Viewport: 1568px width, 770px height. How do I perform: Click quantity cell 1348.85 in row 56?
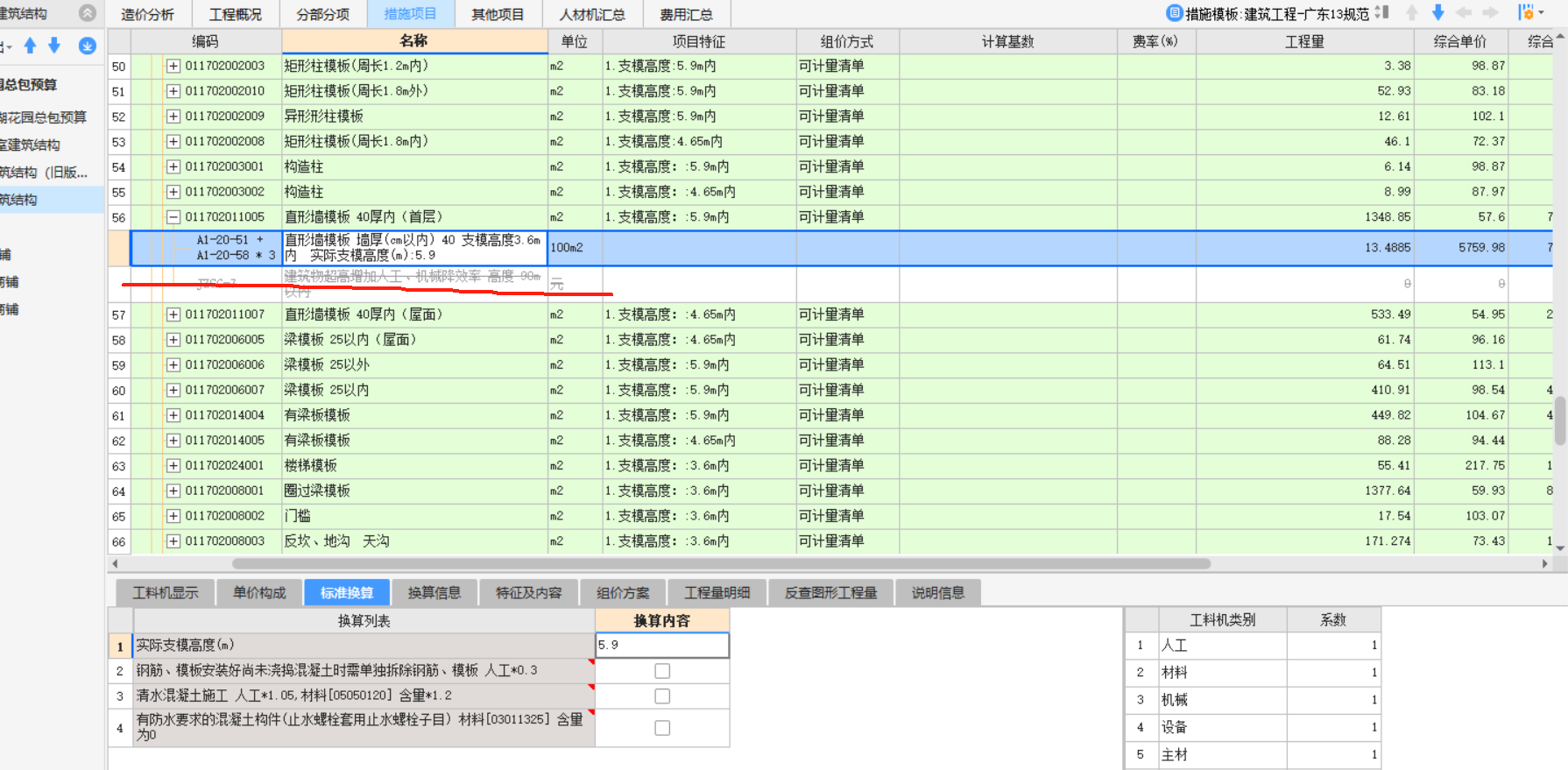coord(1304,217)
